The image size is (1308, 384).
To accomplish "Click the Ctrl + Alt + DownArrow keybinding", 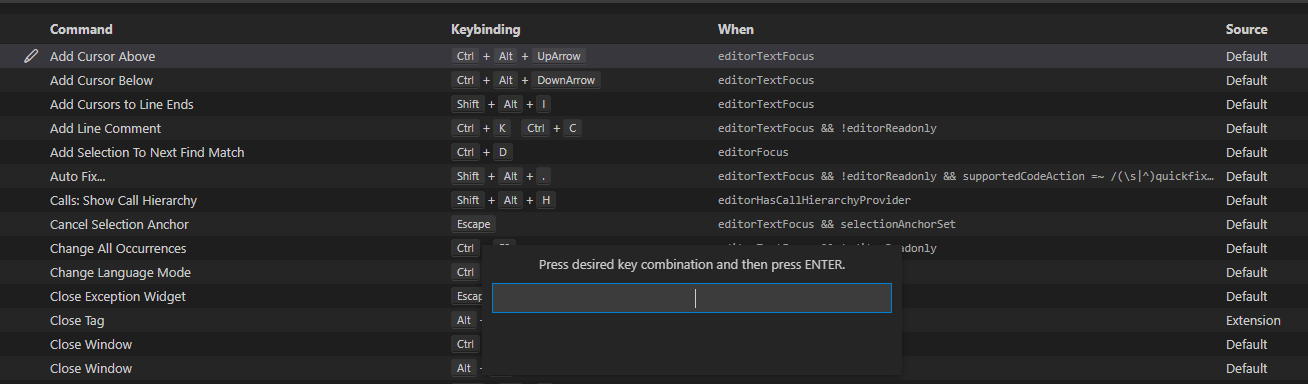I will coord(525,80).
